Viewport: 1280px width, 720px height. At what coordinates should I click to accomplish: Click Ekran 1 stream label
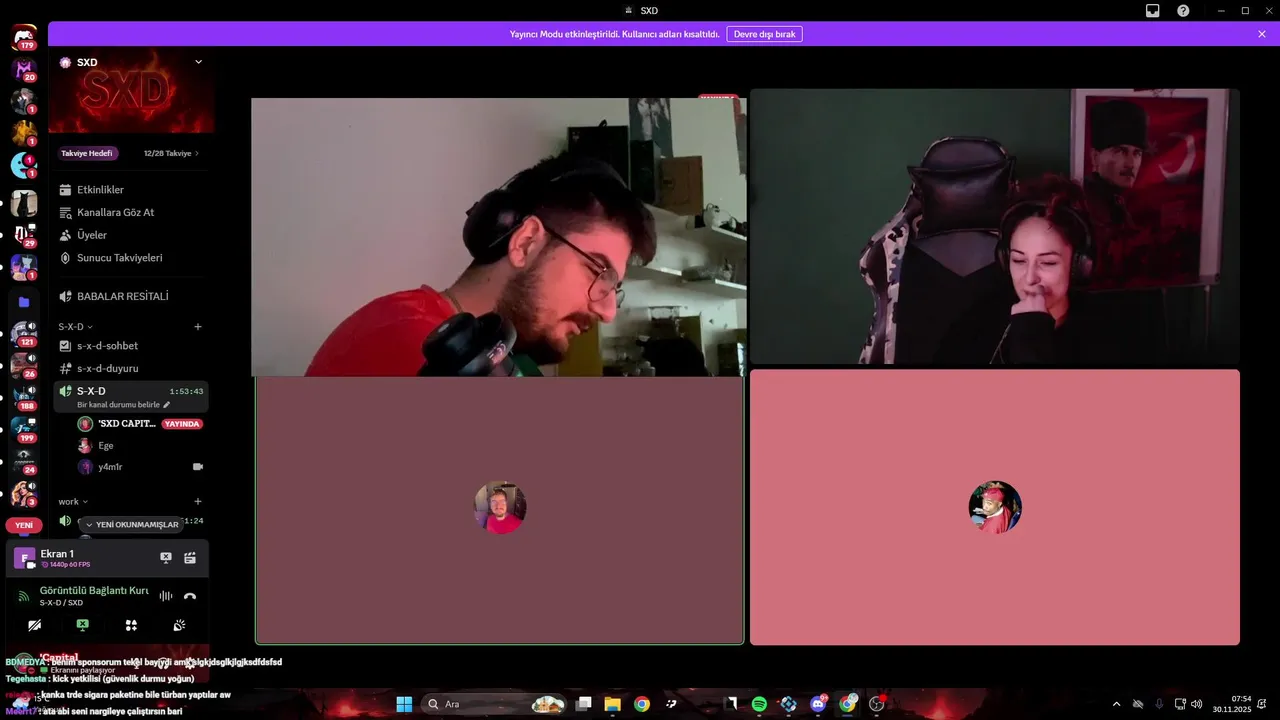[x=57, y=554]
